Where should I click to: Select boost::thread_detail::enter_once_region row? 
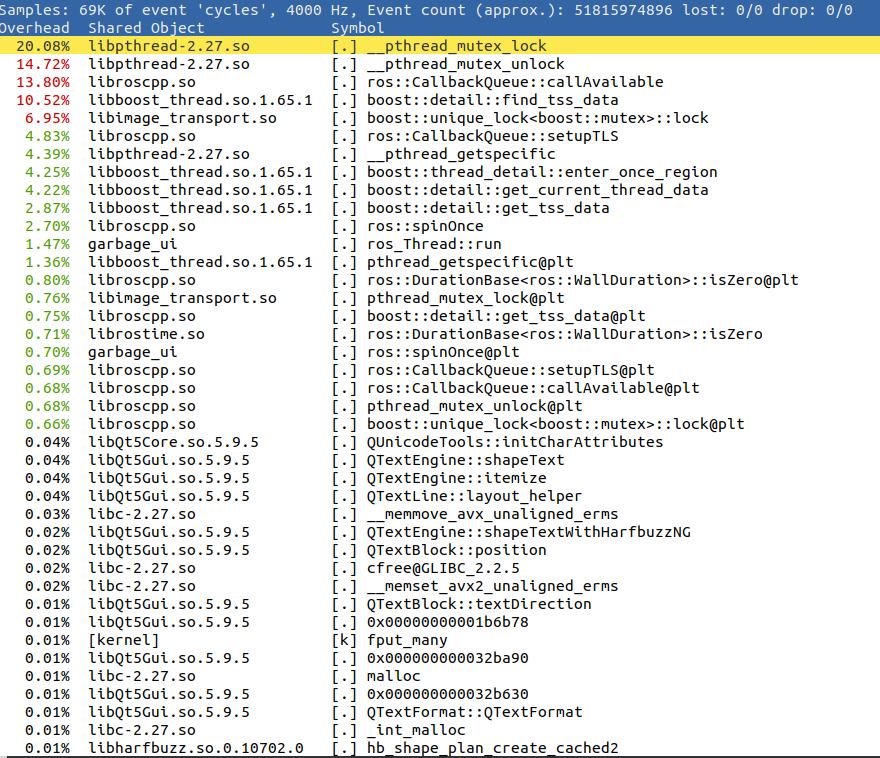pyautogui.click(x=440, y=172)
